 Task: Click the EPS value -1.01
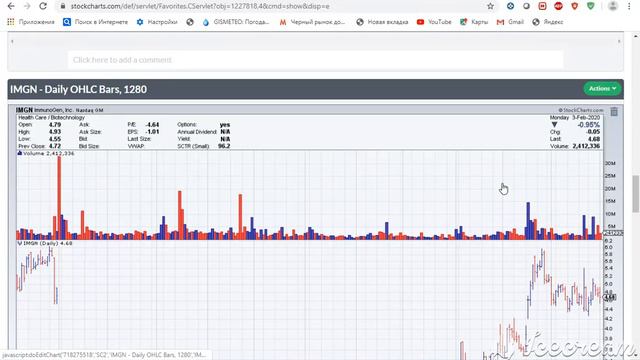click(153, 132)
